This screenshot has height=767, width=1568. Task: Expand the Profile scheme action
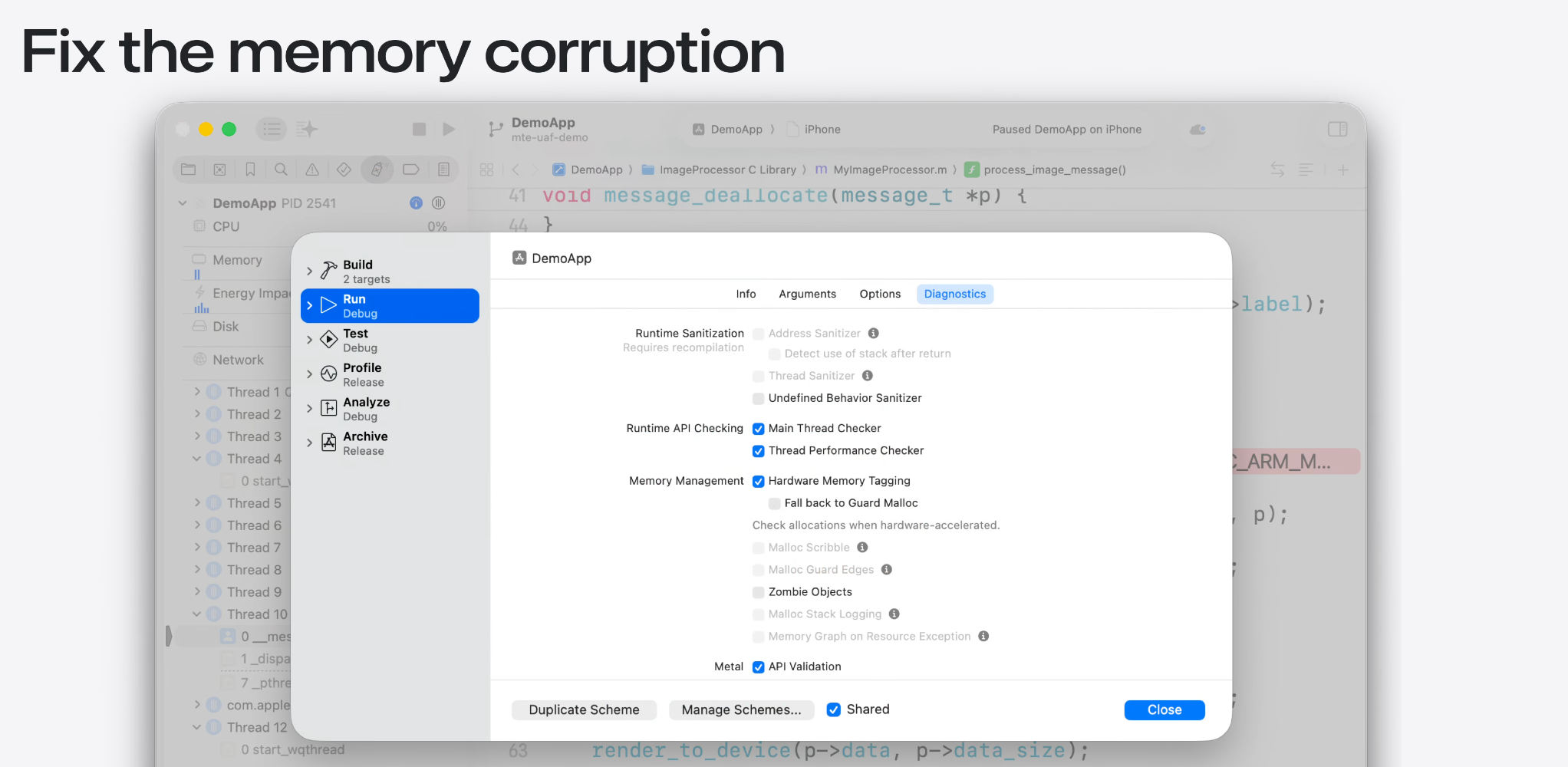click(310, 374)
